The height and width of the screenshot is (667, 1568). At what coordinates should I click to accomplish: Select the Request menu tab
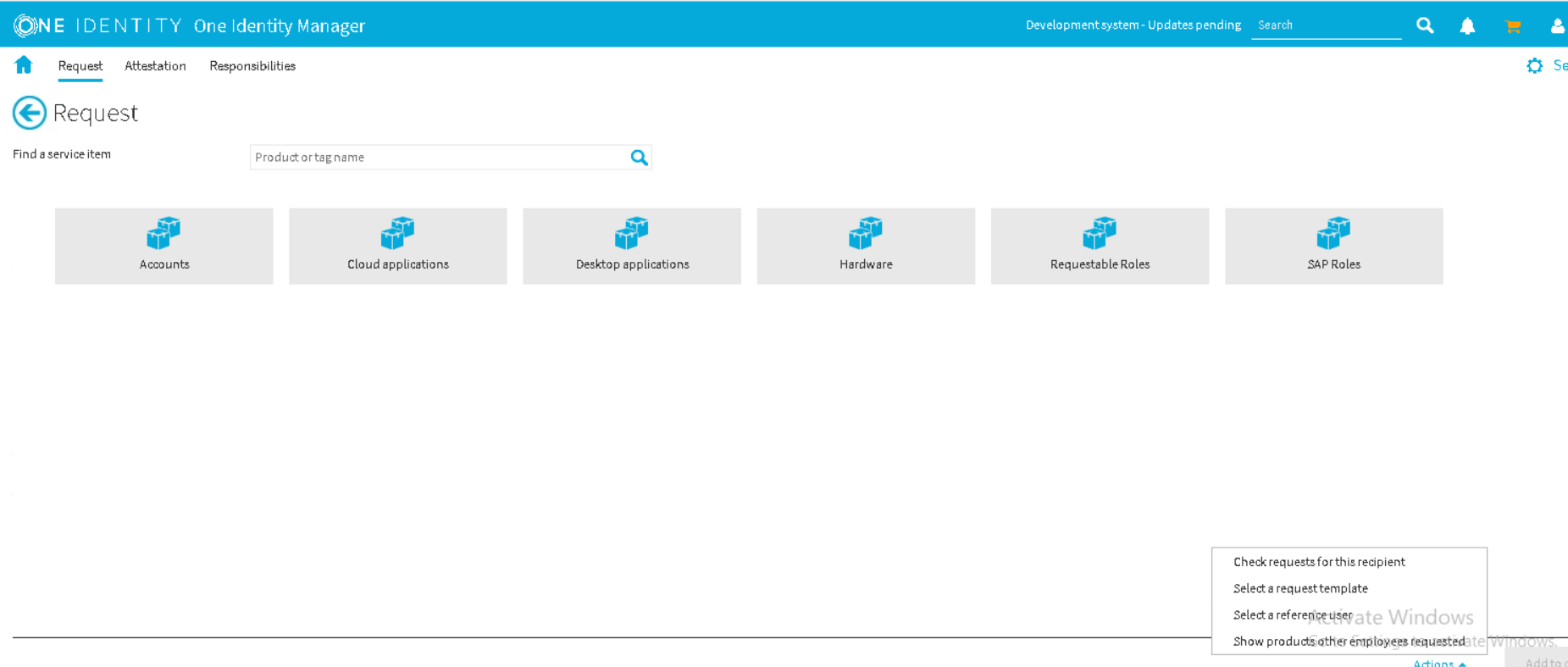pos(80,66)
